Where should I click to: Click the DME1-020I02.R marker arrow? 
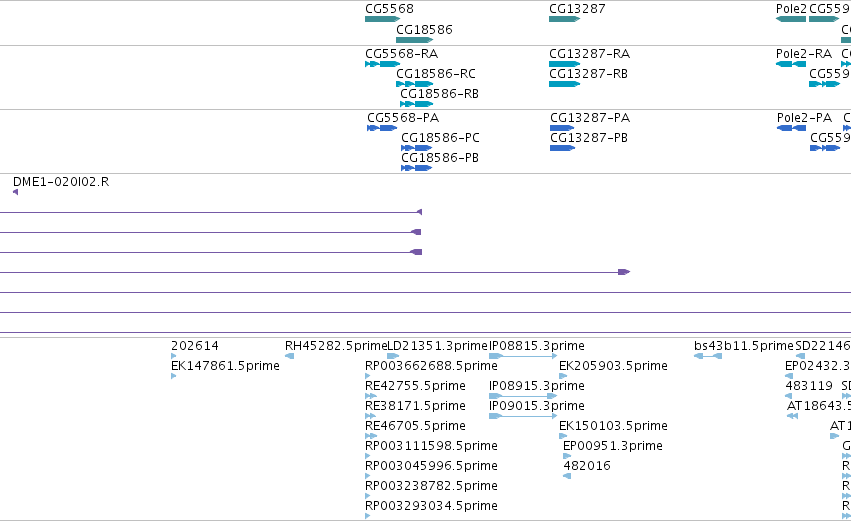tap(15, 192)
